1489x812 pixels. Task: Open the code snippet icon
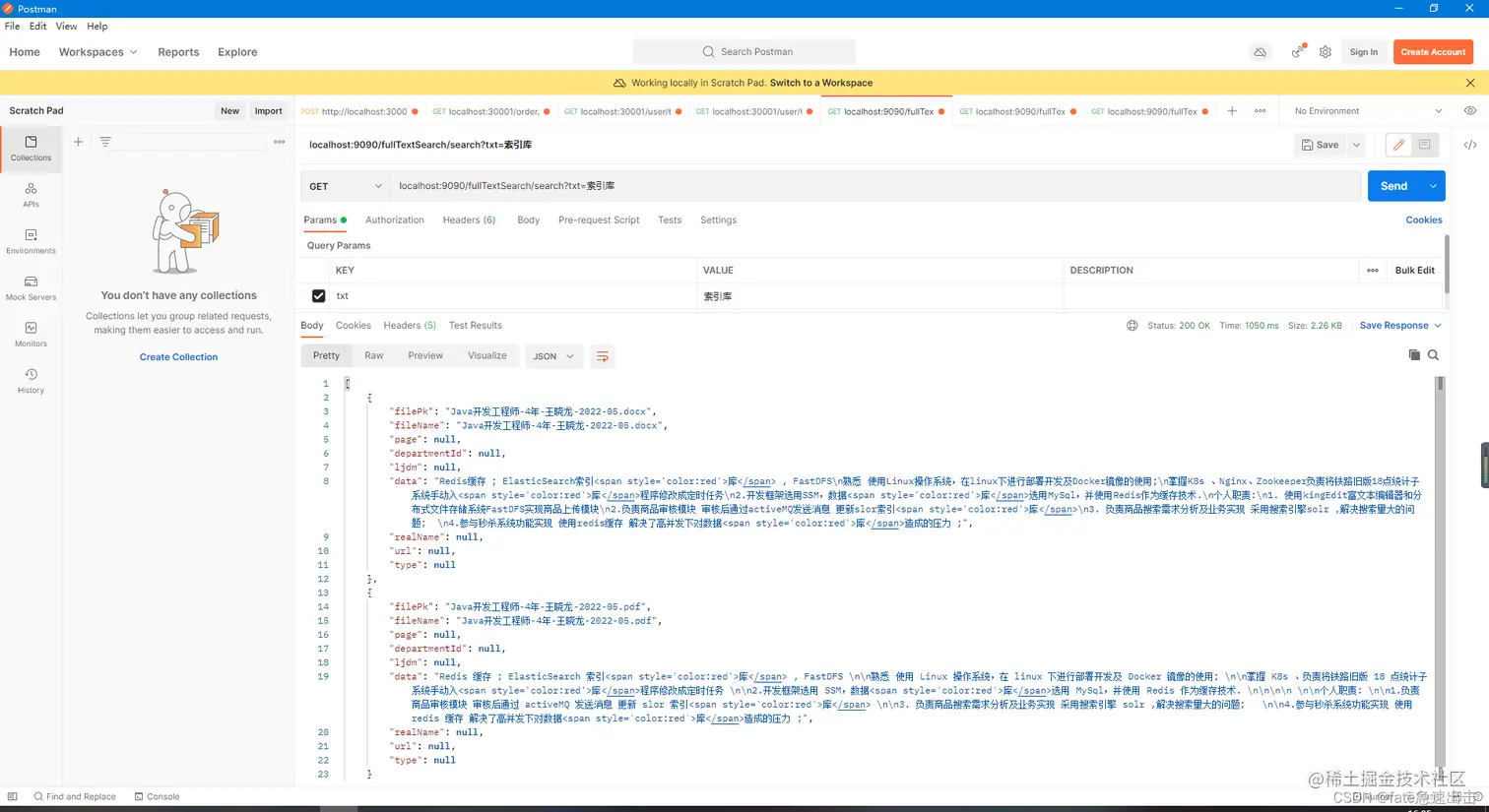[1470, 145]
